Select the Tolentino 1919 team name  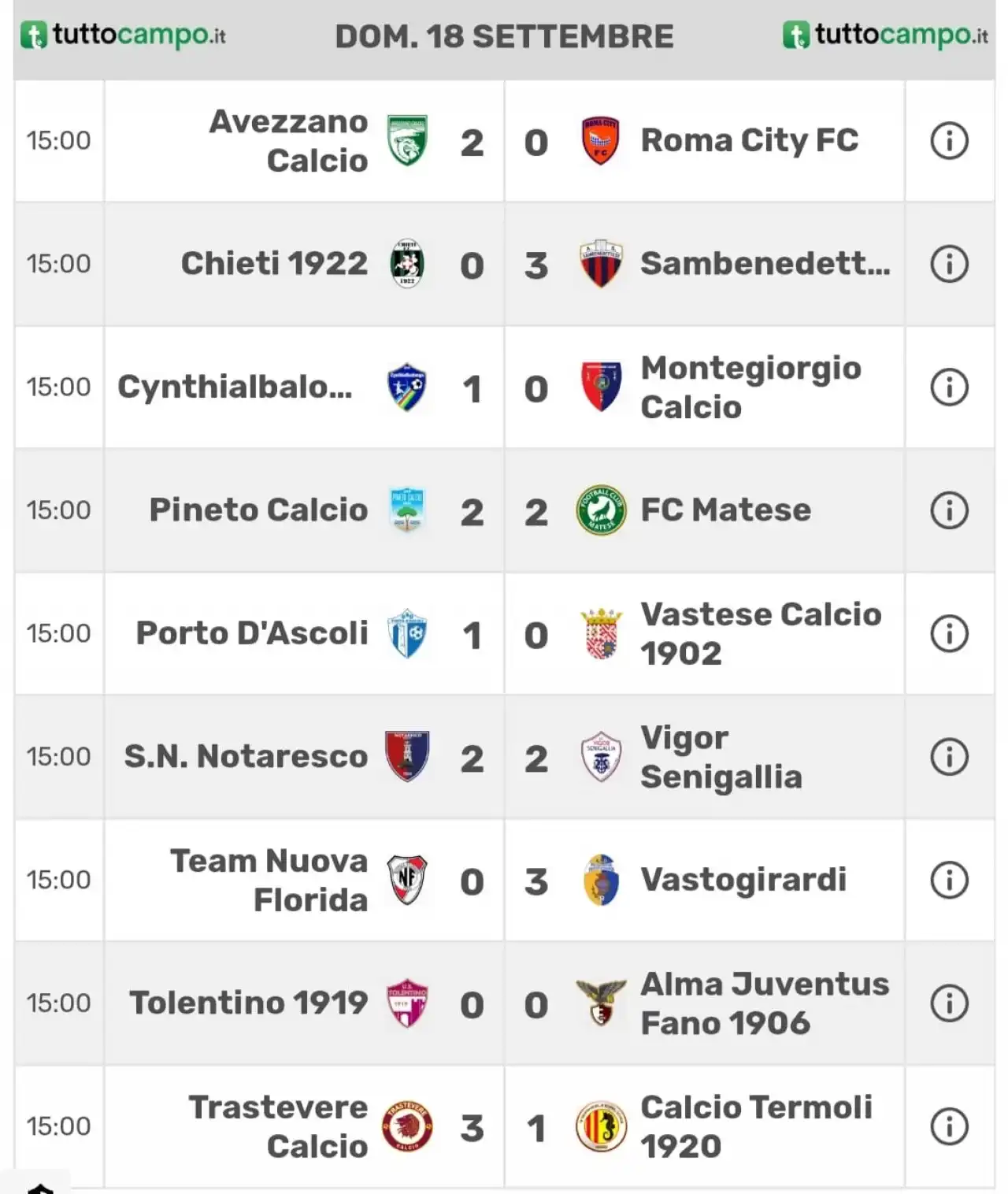click(x=249, y=1003)
